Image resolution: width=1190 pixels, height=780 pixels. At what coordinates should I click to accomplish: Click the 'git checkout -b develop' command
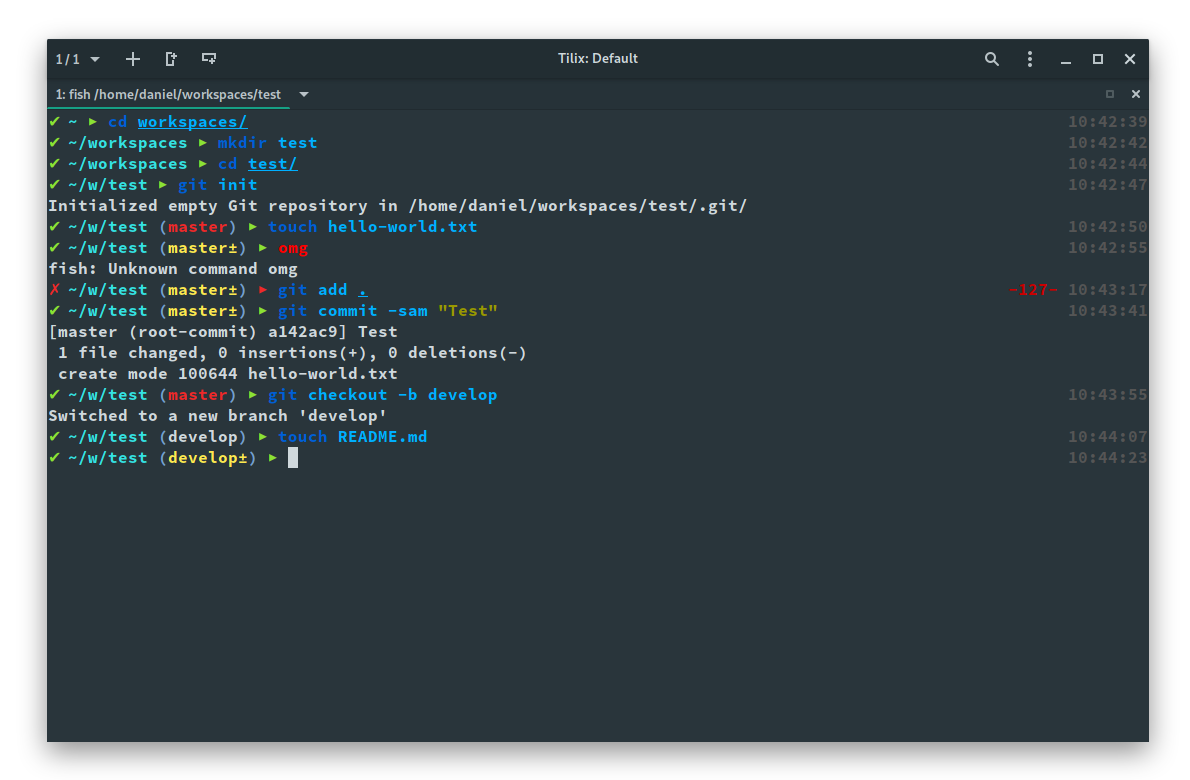382,395
